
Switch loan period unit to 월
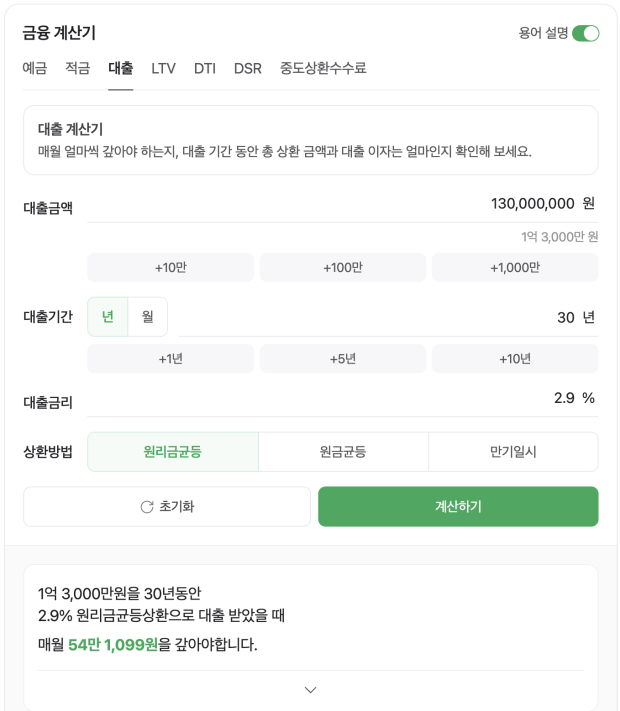coord(148,317)
